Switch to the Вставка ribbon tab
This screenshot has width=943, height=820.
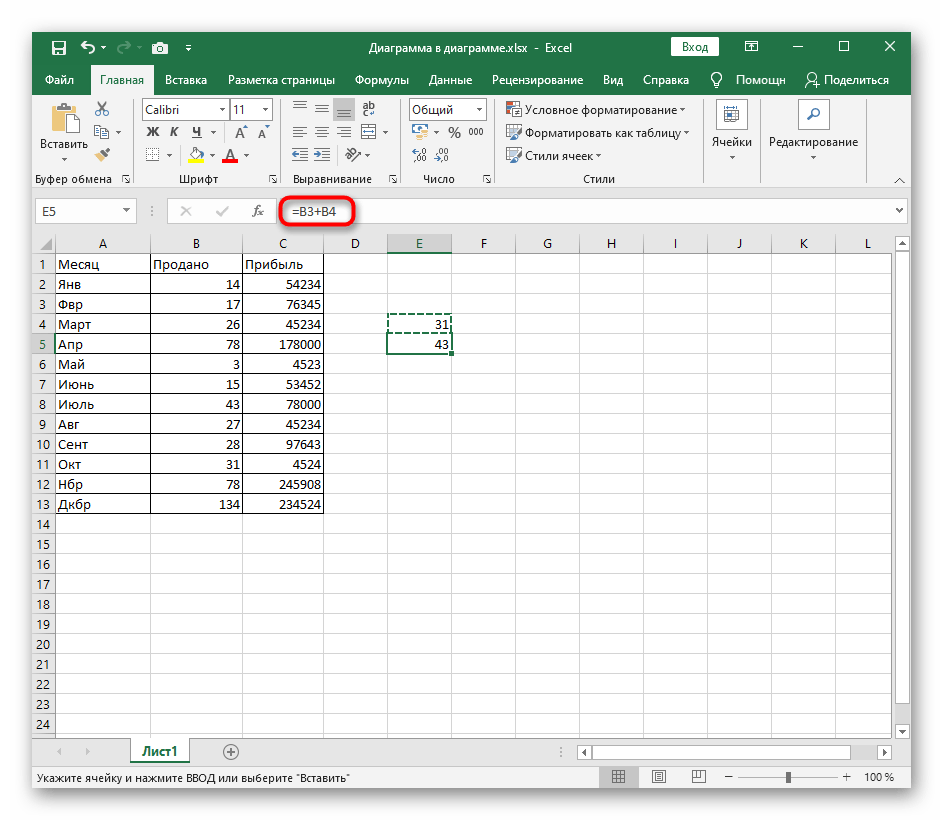pyautogui.click(x=186, y=80)
